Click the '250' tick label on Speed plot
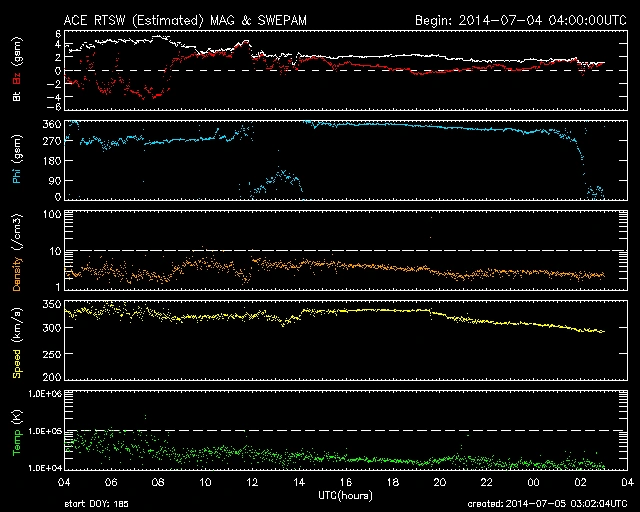 coord(52,354)
